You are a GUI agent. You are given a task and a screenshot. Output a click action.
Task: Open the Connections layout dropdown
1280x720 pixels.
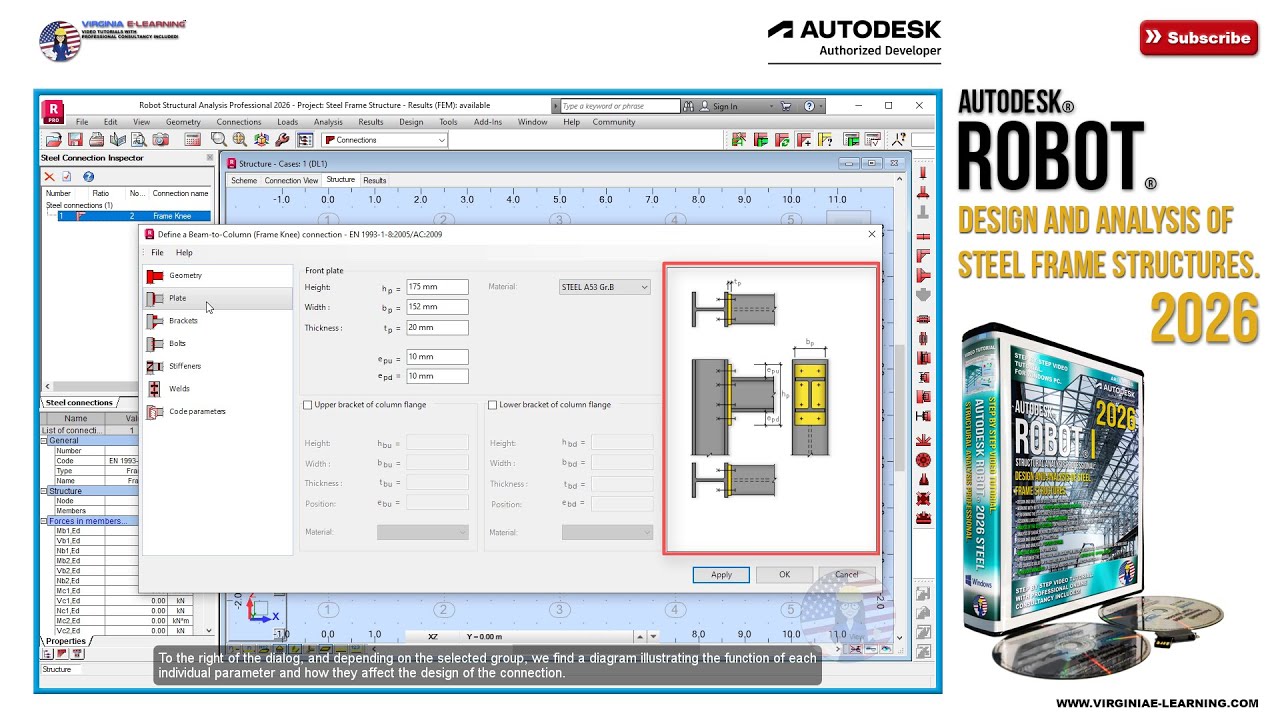[x=384, y=140]
